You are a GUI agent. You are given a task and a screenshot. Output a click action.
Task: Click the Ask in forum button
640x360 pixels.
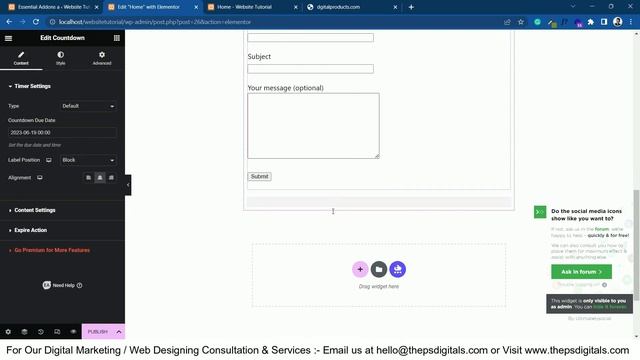click(x=581, y=272)
